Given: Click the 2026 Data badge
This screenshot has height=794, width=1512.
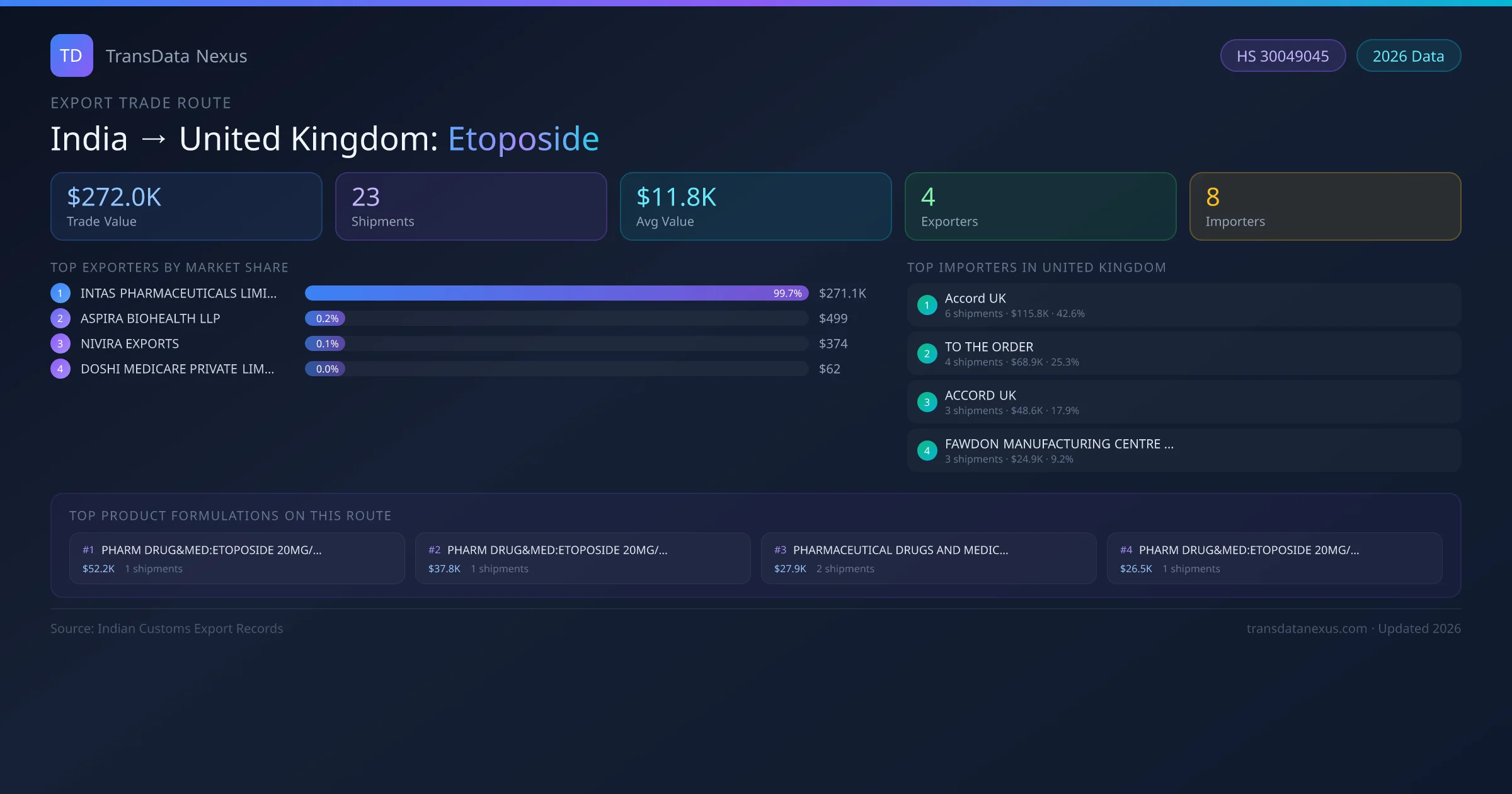Looking at the screenshot, I should 1408,56.
